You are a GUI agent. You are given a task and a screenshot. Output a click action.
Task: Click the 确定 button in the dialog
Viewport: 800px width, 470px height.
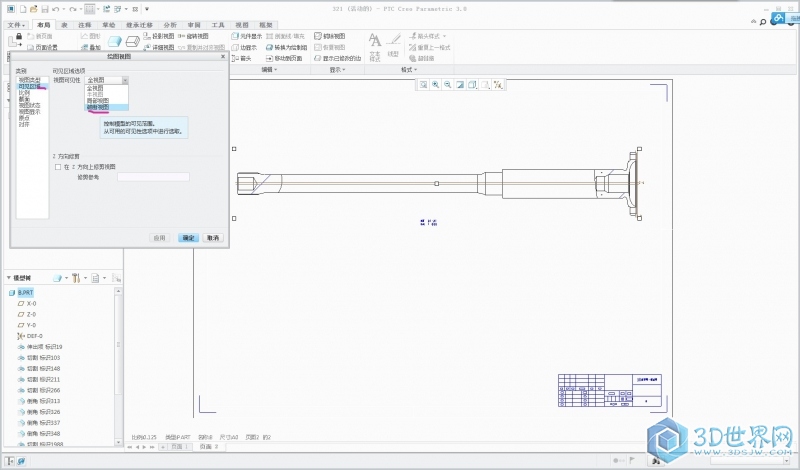188,238
